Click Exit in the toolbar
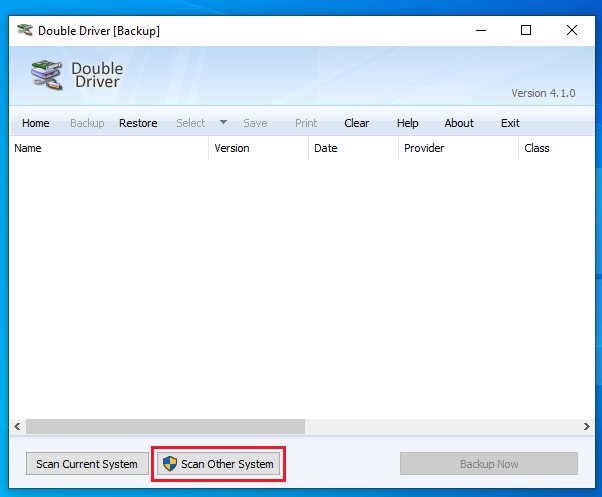 point(510,123)
